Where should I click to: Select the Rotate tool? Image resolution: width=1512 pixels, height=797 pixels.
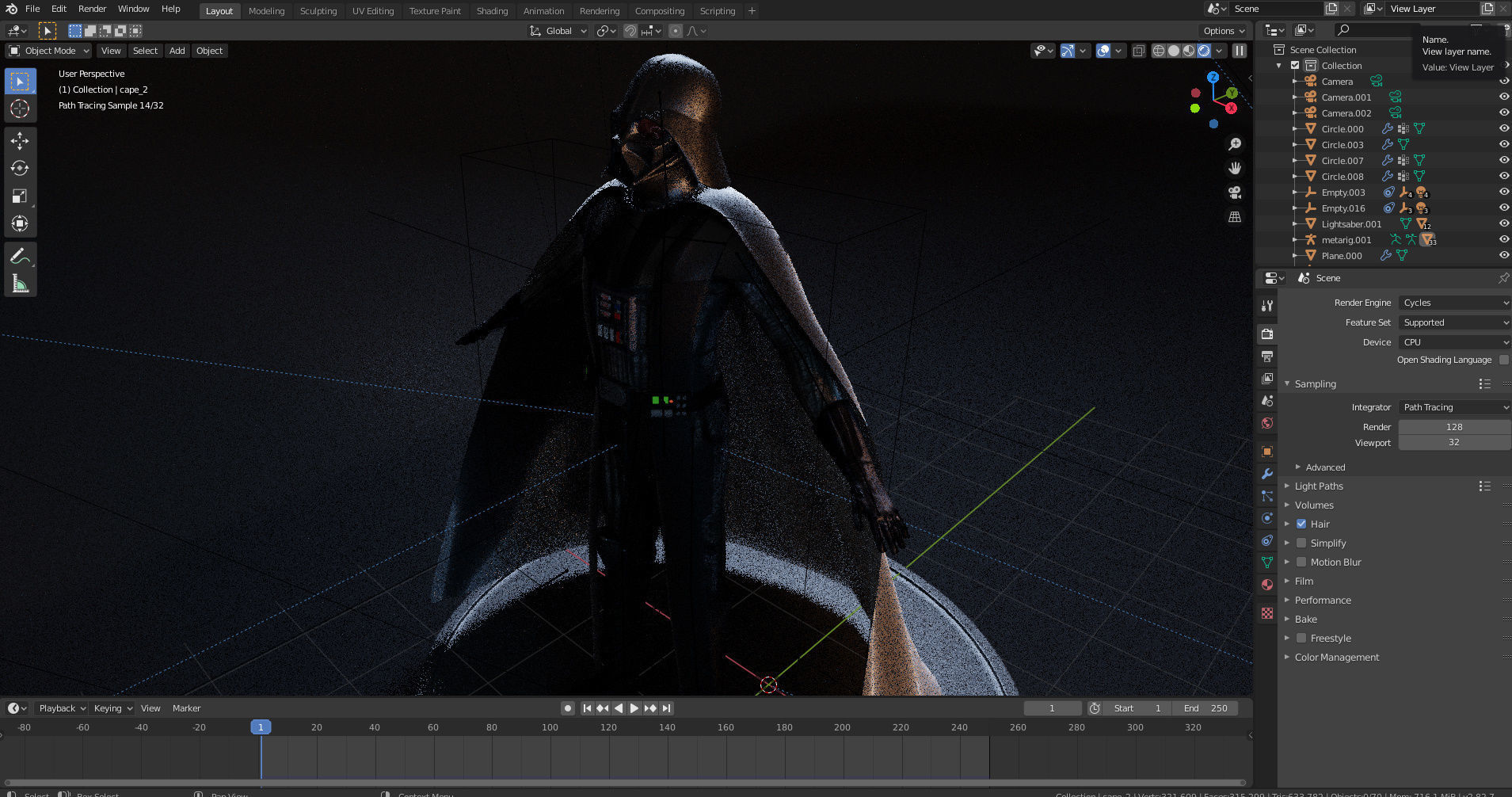pyautogui.click(x=21, y=168)
